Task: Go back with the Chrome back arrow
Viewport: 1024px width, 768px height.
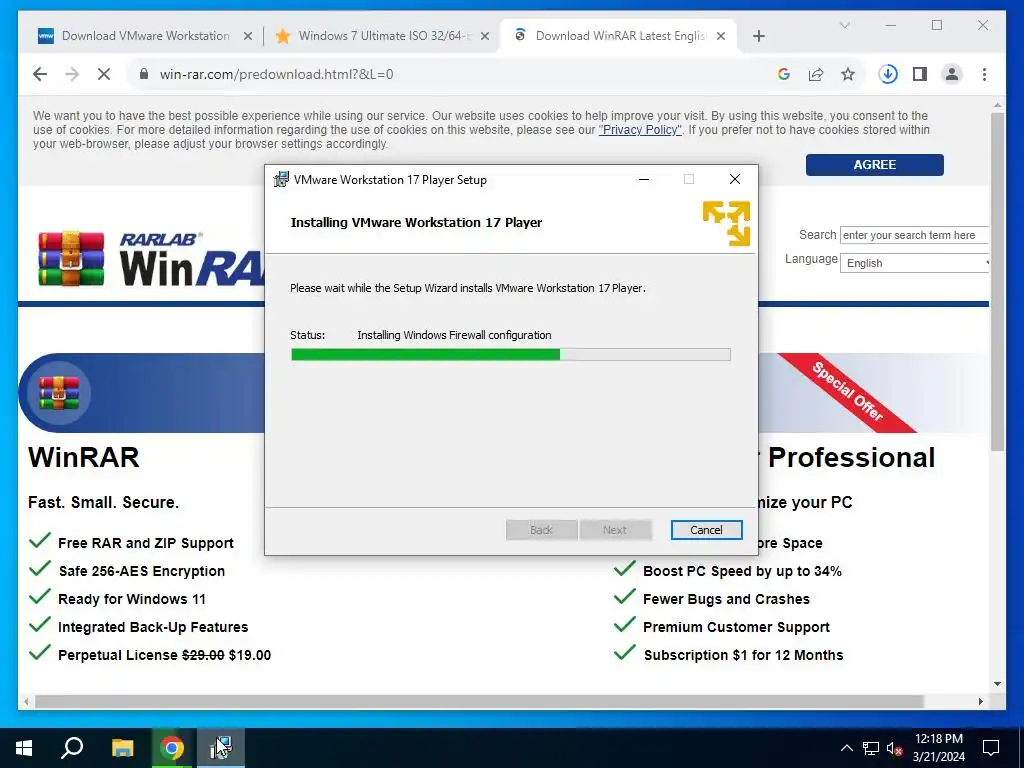Action: click(40, 74)
